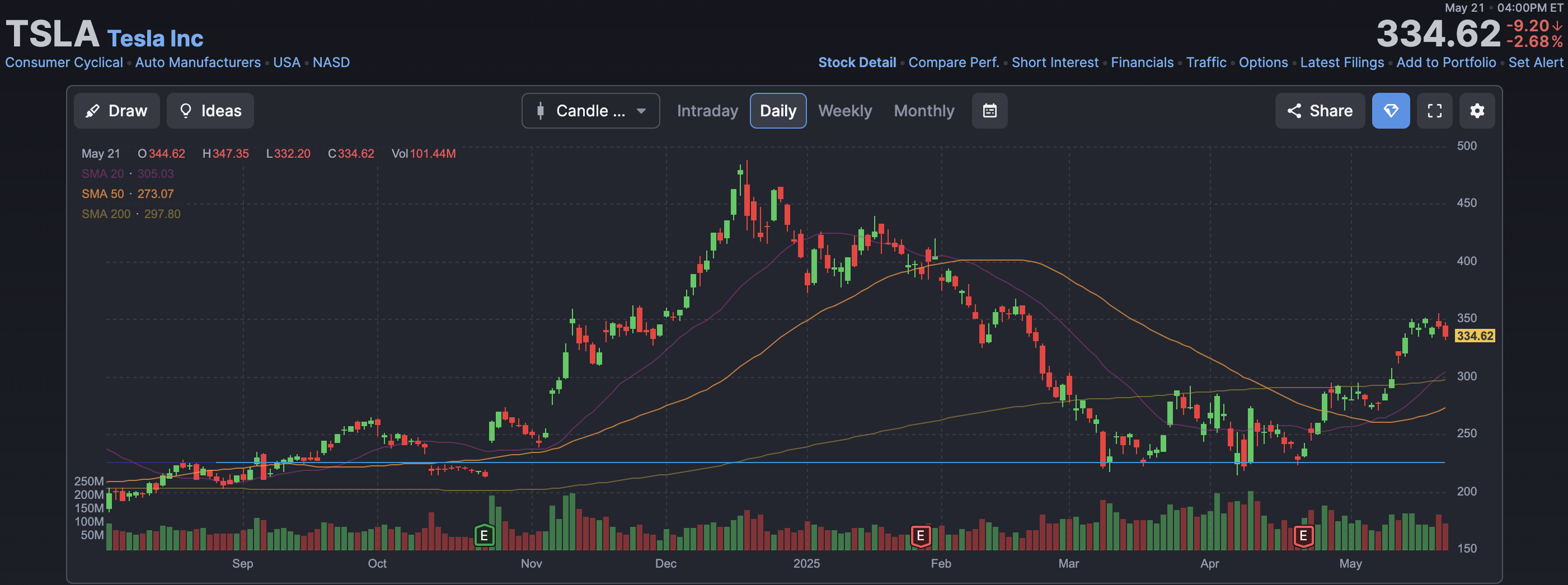Screen dimensions: 1568x585
Task: Click the red earnings marker near February
Action: (x=921, y=536)
